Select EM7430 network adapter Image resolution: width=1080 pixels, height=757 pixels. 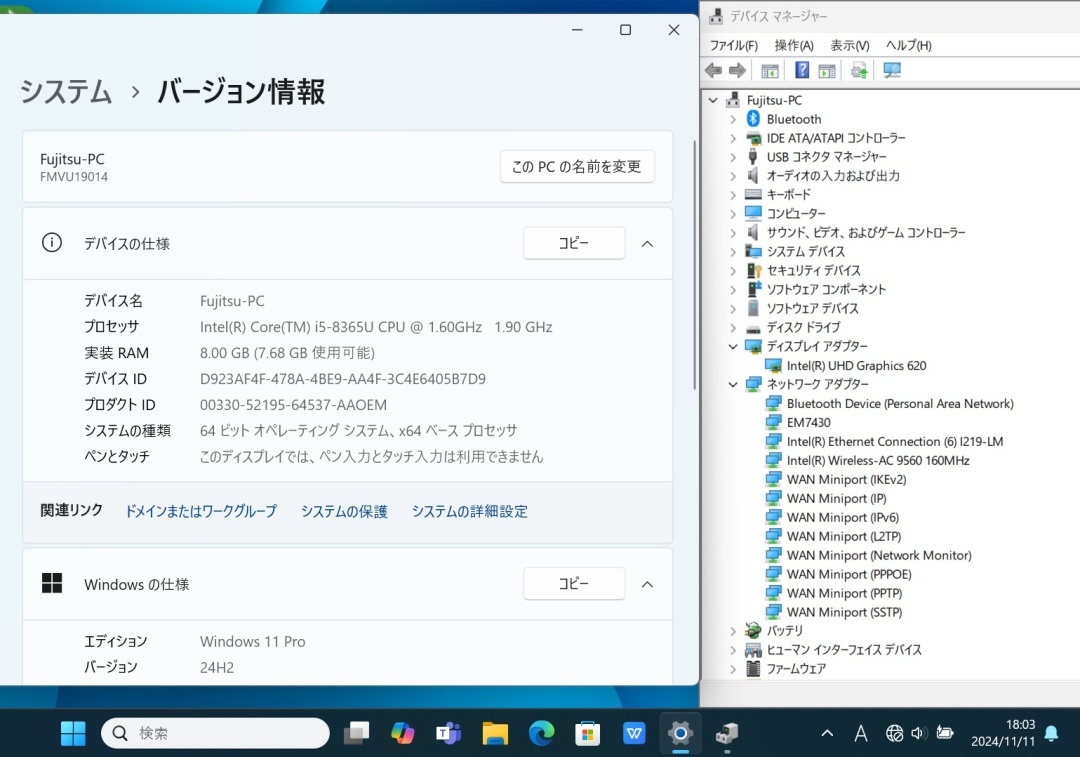809,423
